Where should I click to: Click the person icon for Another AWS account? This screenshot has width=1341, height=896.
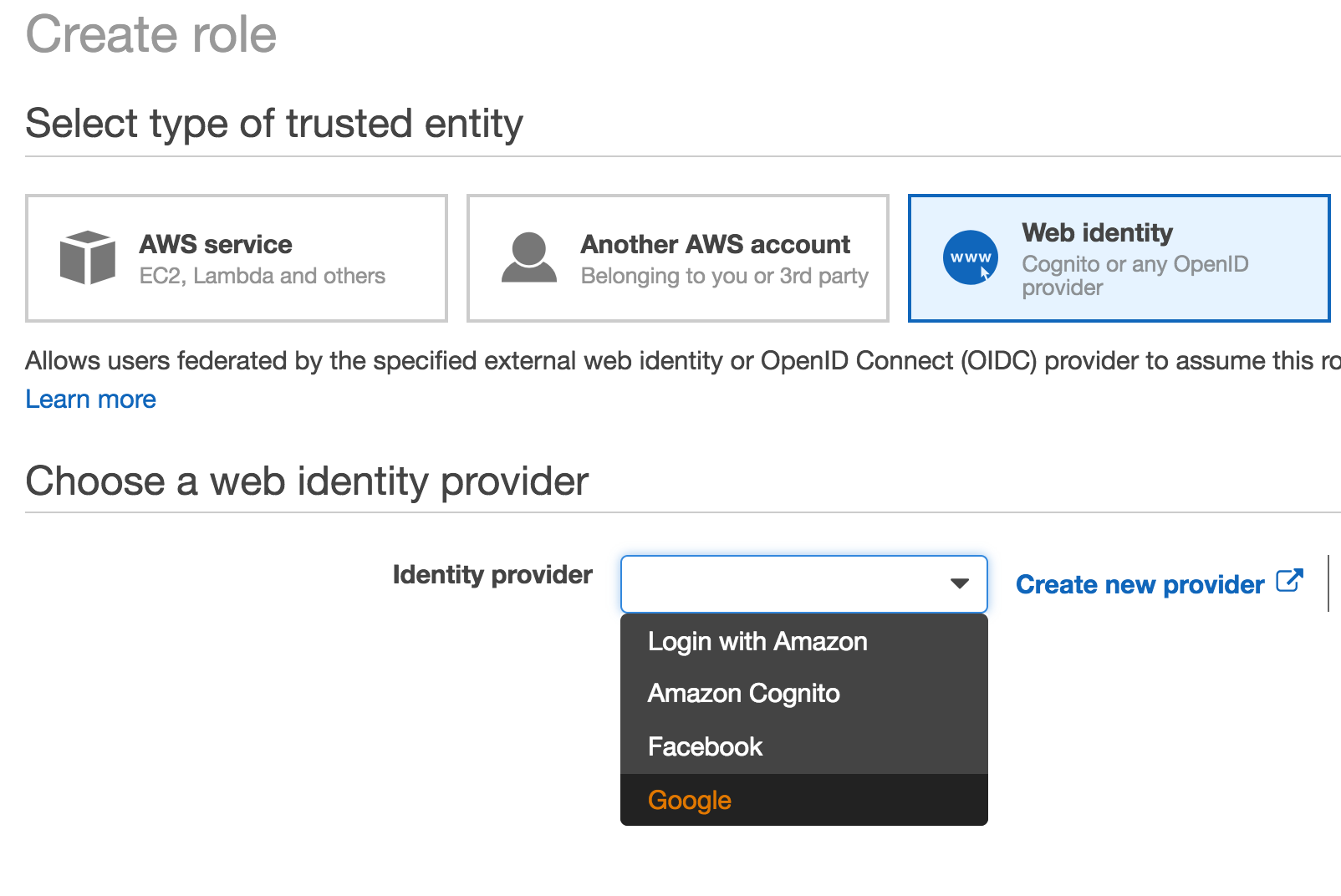click(x=528, y=257)
